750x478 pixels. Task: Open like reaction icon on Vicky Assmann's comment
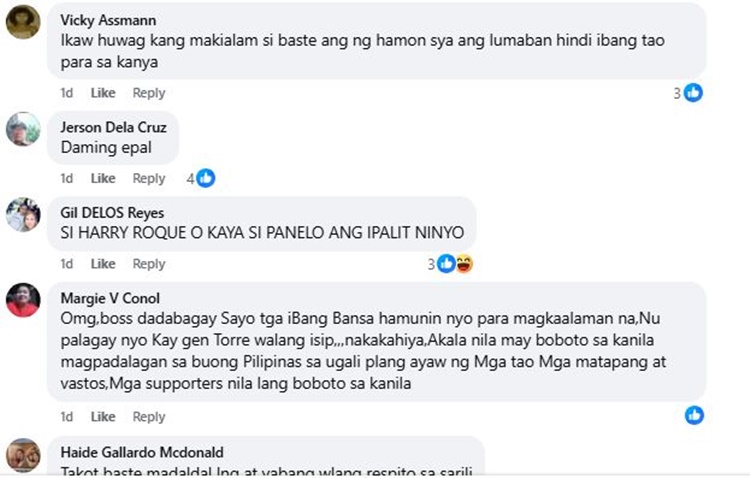point(693,92)
